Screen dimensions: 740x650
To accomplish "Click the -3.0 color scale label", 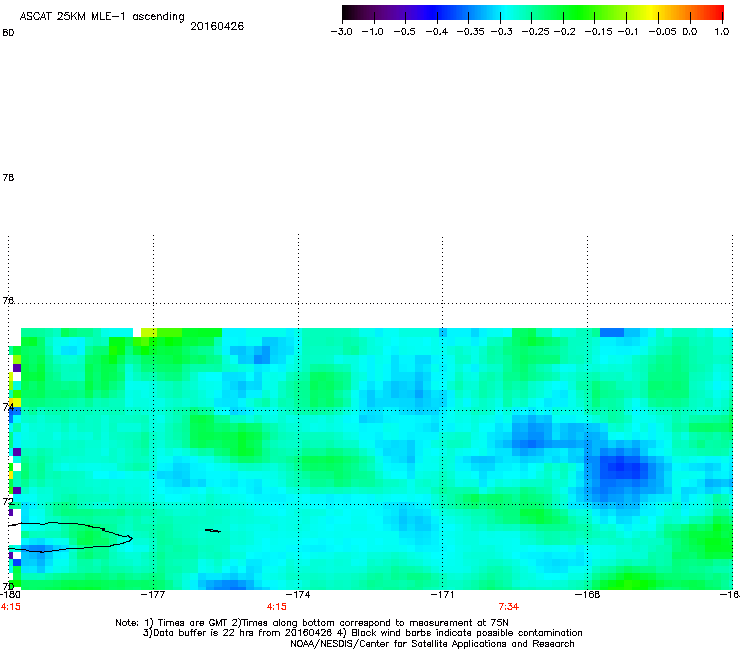I will pos(341,32).
